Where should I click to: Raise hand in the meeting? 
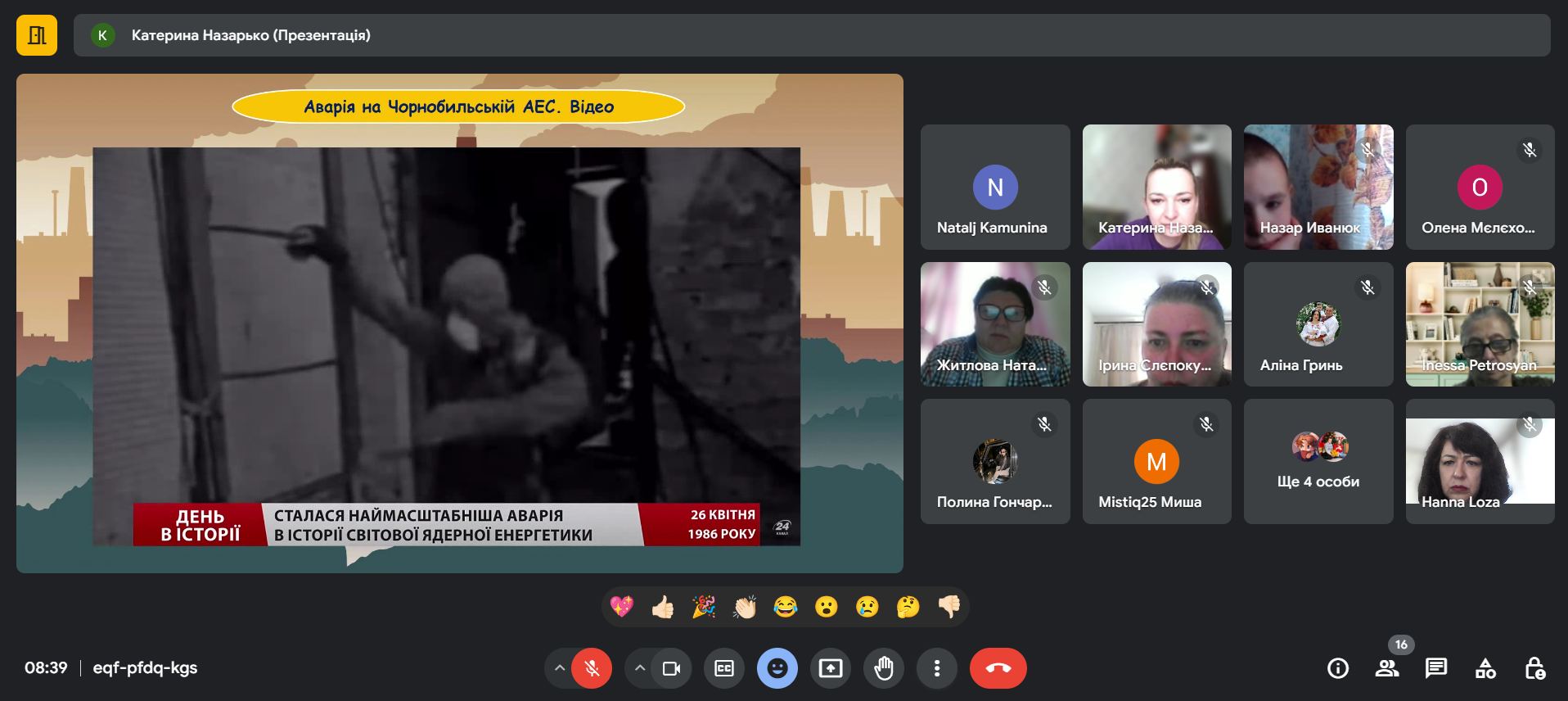(x=884, y=668)
